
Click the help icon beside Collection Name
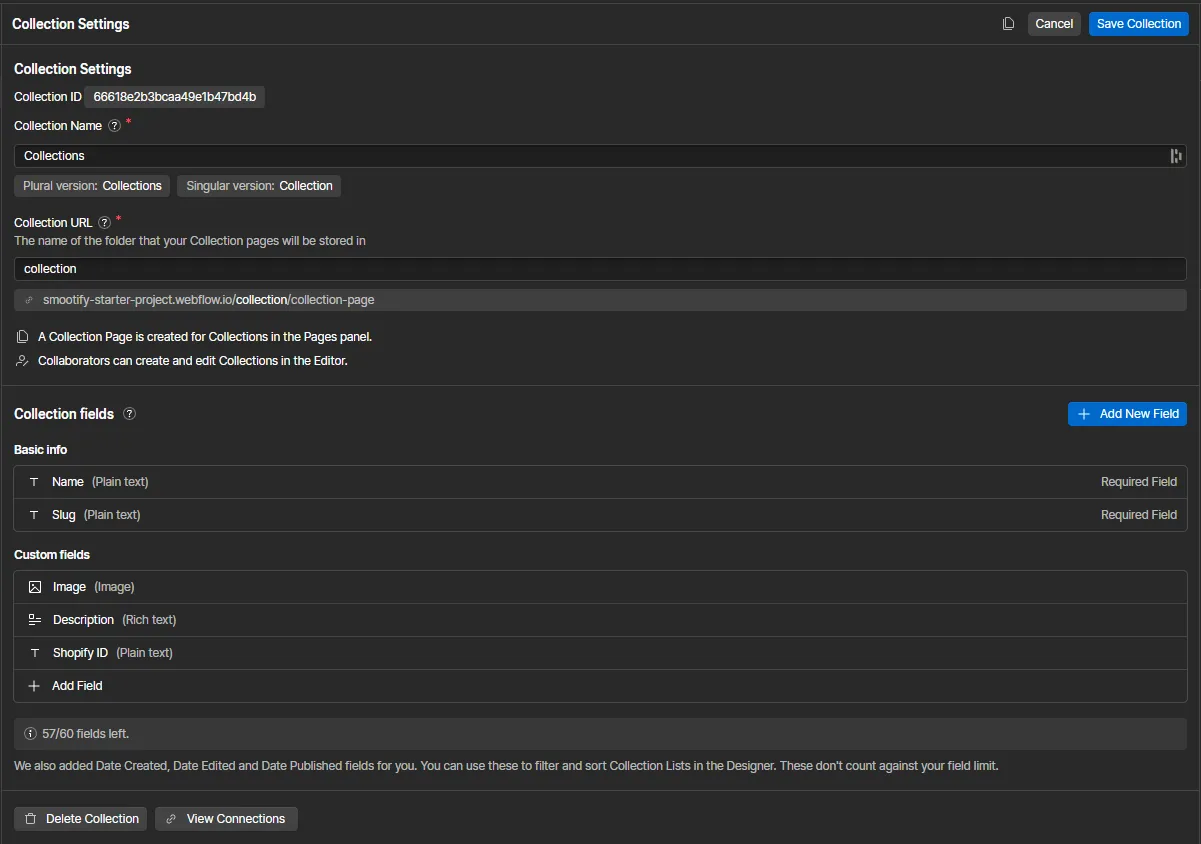pos(114,126)
